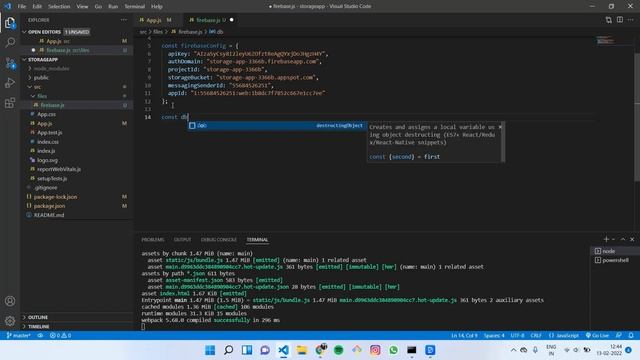Screen dimensions: 640x360
Task: Open the File menu
Action: tap(22, 7)
